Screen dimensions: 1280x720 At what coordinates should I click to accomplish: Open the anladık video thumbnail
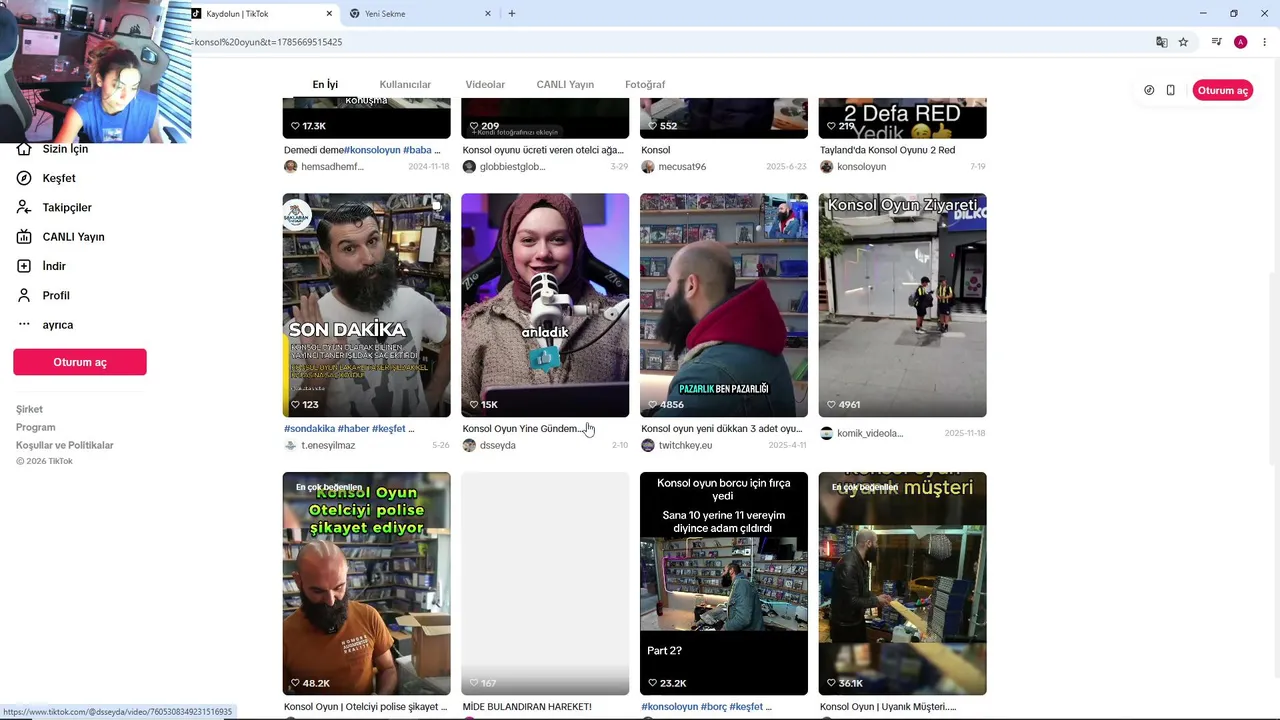click(545, 305)
